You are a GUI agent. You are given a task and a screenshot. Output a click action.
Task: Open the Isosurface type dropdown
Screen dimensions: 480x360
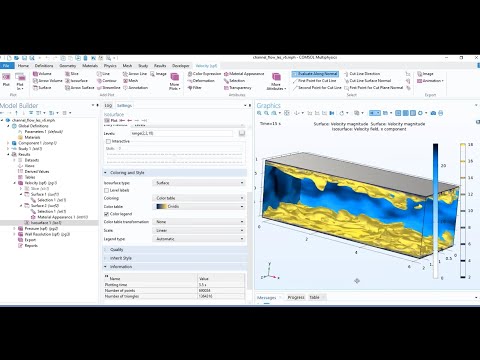tap(199, 183)
